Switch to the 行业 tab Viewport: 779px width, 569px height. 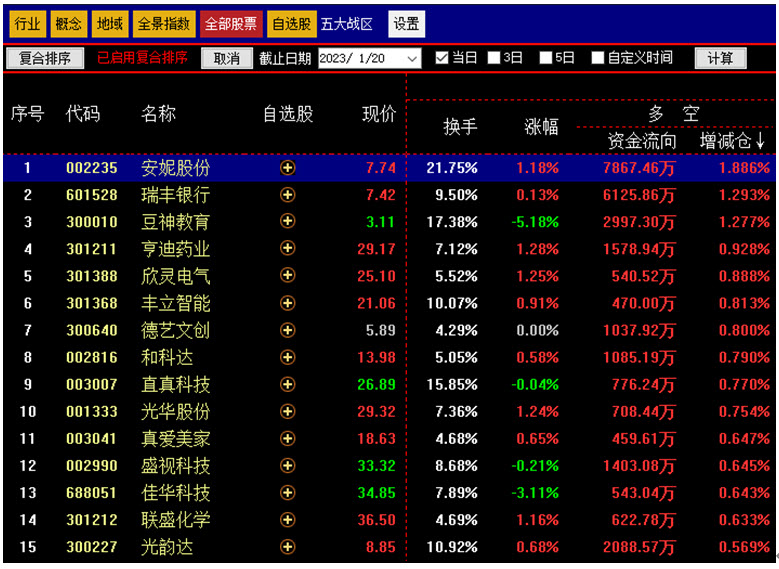tap(28, 24)
